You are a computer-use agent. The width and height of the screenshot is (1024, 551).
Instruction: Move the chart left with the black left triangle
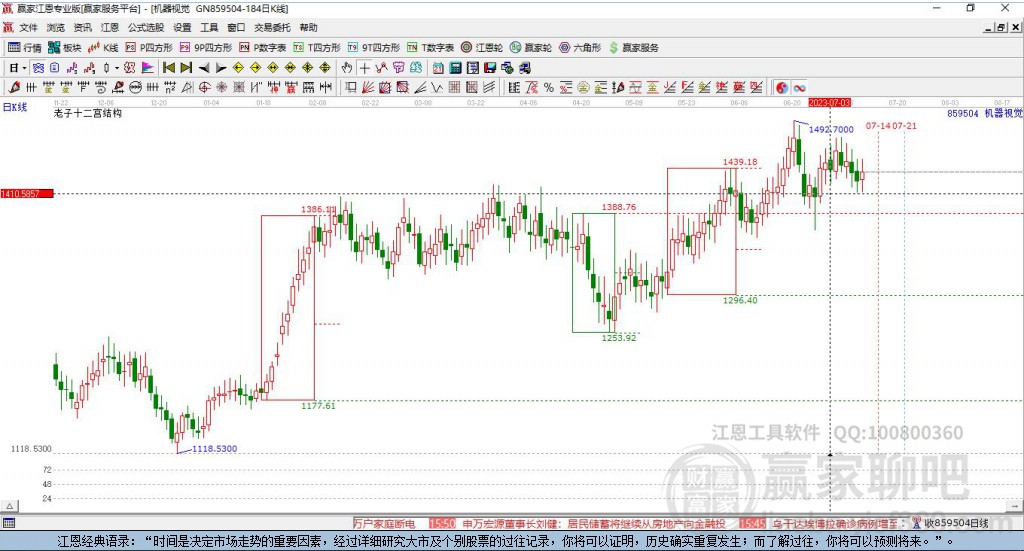[x=204, y=68]
